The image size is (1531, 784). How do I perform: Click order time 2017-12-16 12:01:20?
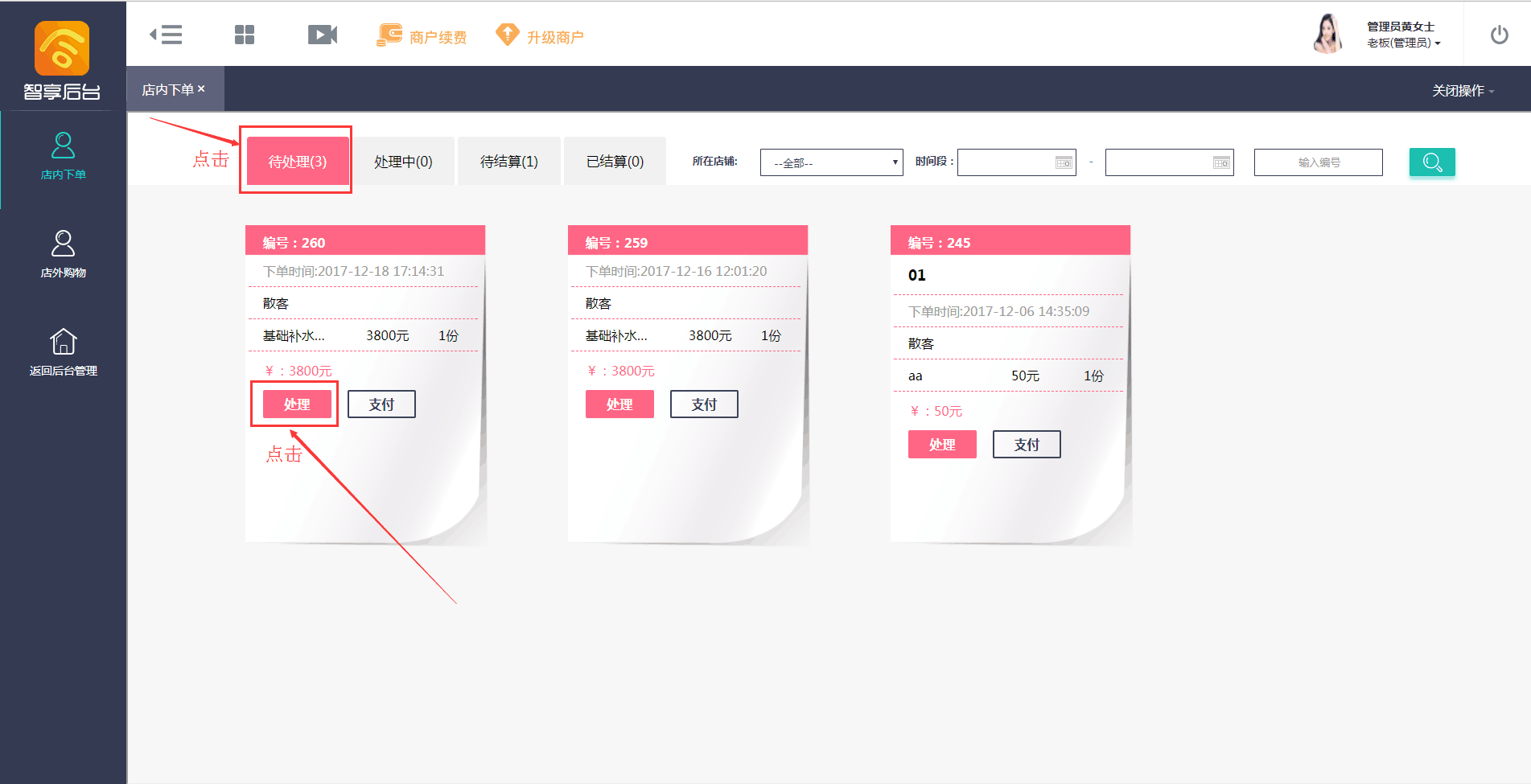tap(676, 271)
